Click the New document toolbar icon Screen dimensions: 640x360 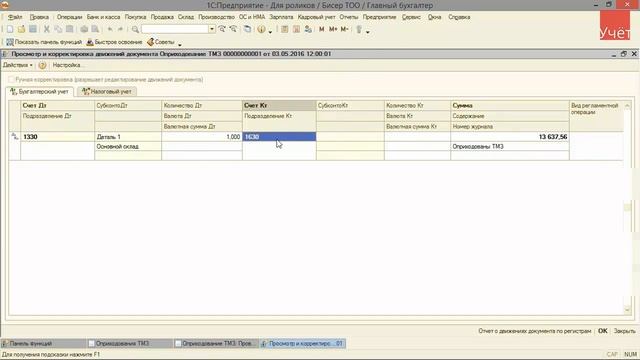click(10, 29)
